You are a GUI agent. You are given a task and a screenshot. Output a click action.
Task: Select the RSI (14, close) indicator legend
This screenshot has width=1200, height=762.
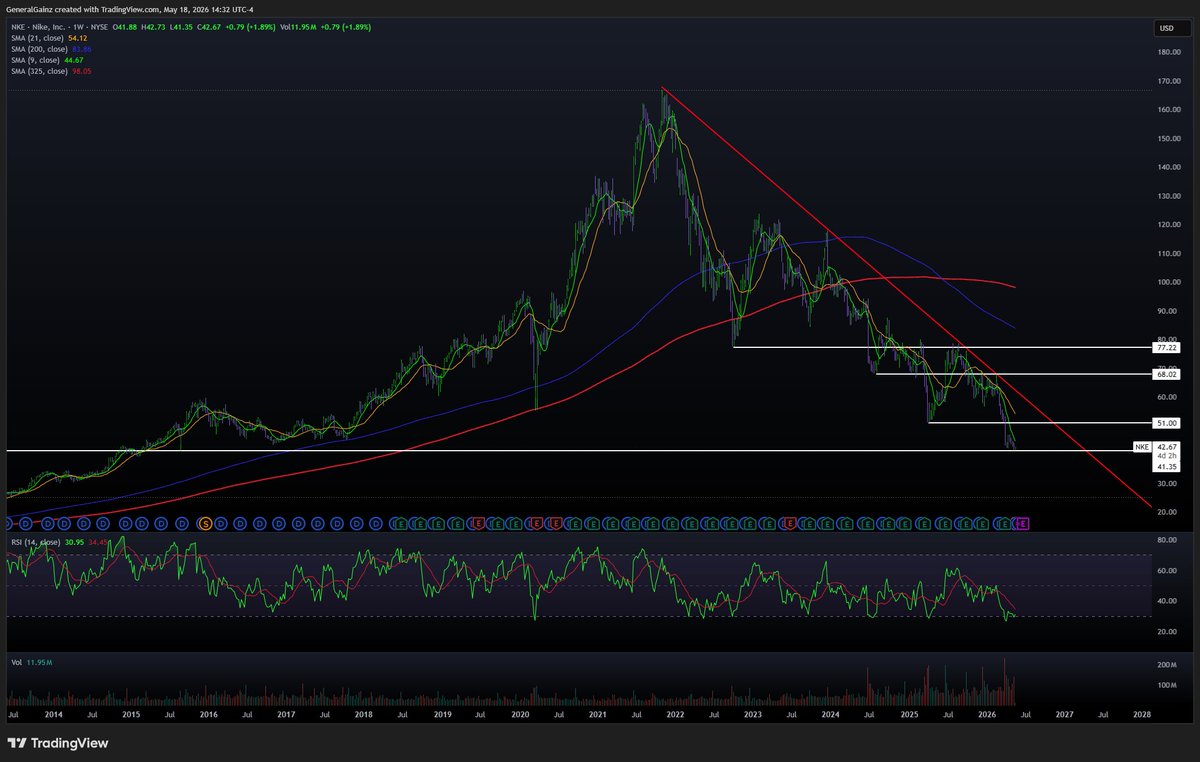(x=57, y=541)
